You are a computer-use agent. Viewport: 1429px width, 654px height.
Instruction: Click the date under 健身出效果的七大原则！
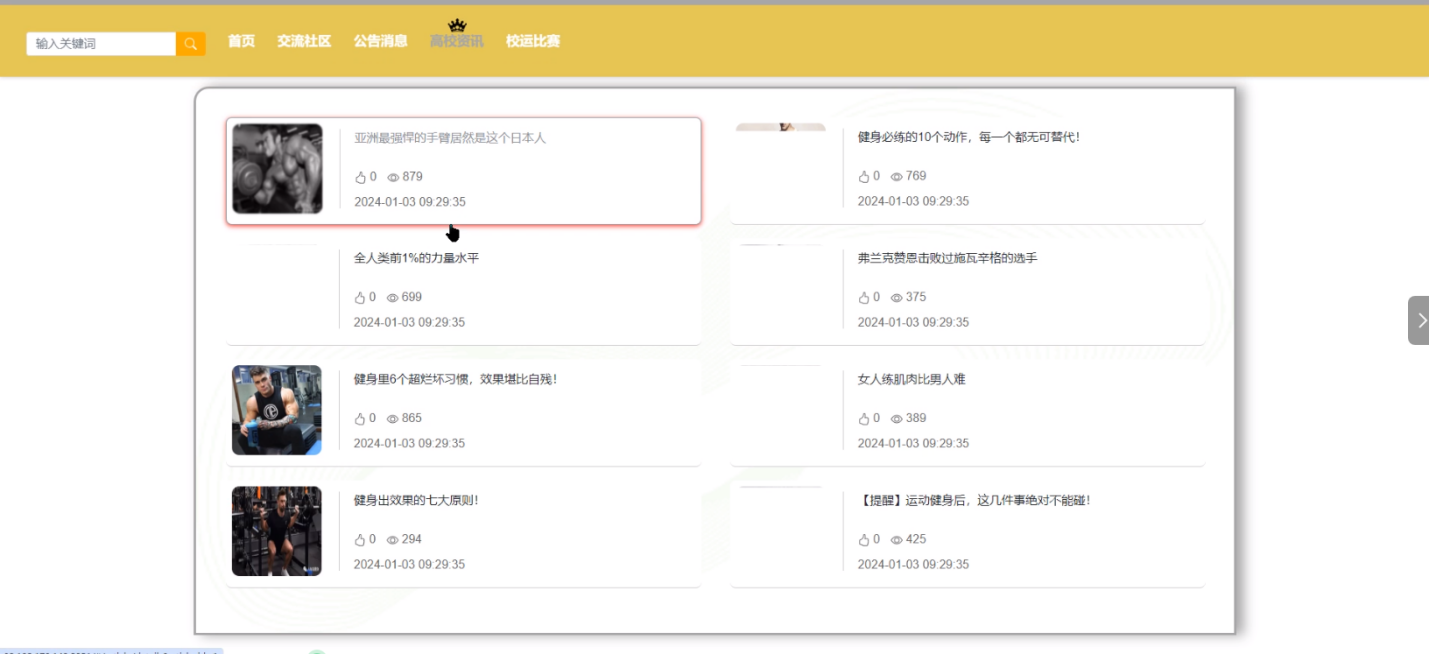click(410, 564)
